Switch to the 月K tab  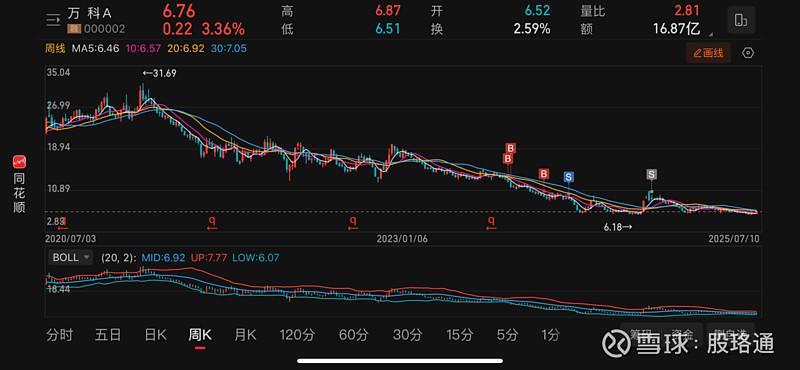point(245,335)
